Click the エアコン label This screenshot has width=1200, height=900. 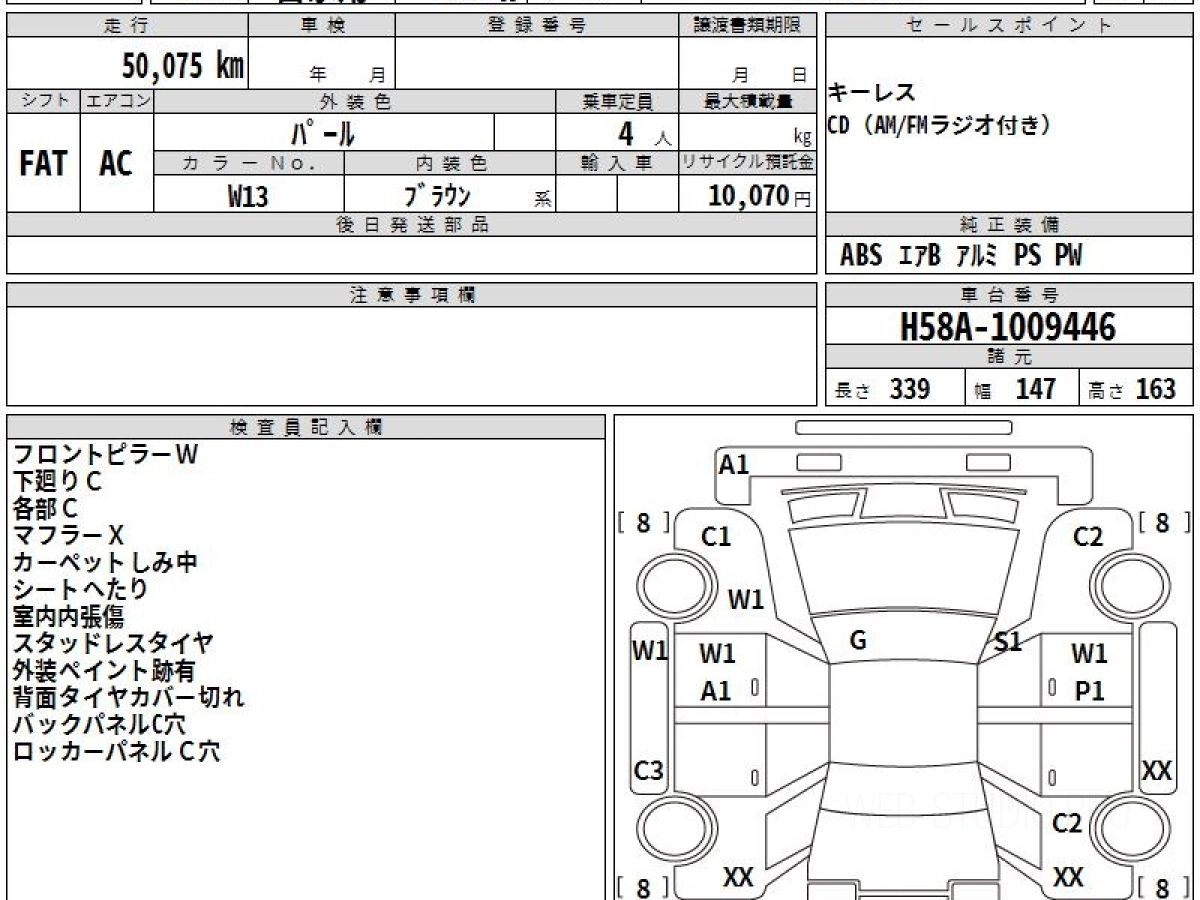[117, 101]
